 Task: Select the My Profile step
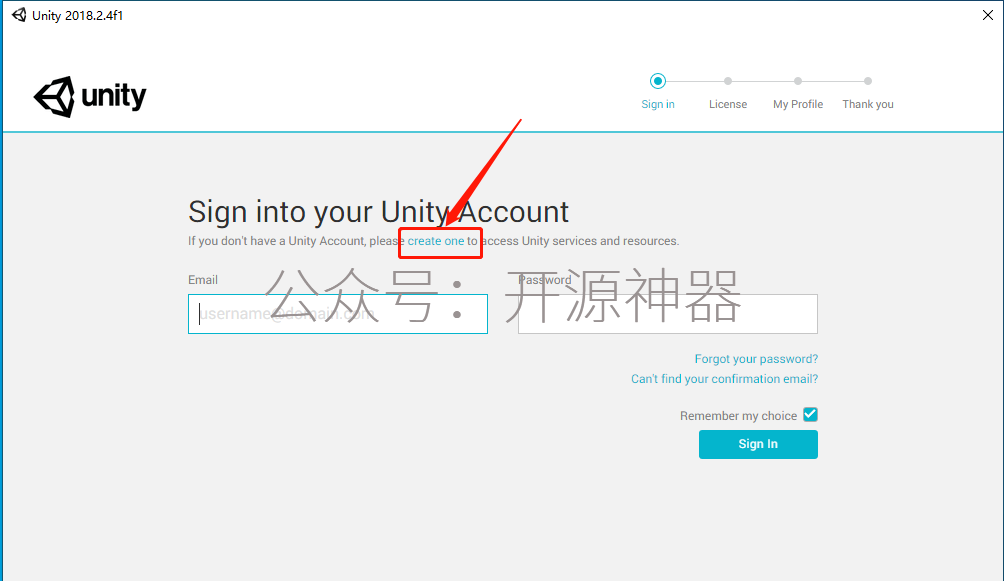click(798, 81)
